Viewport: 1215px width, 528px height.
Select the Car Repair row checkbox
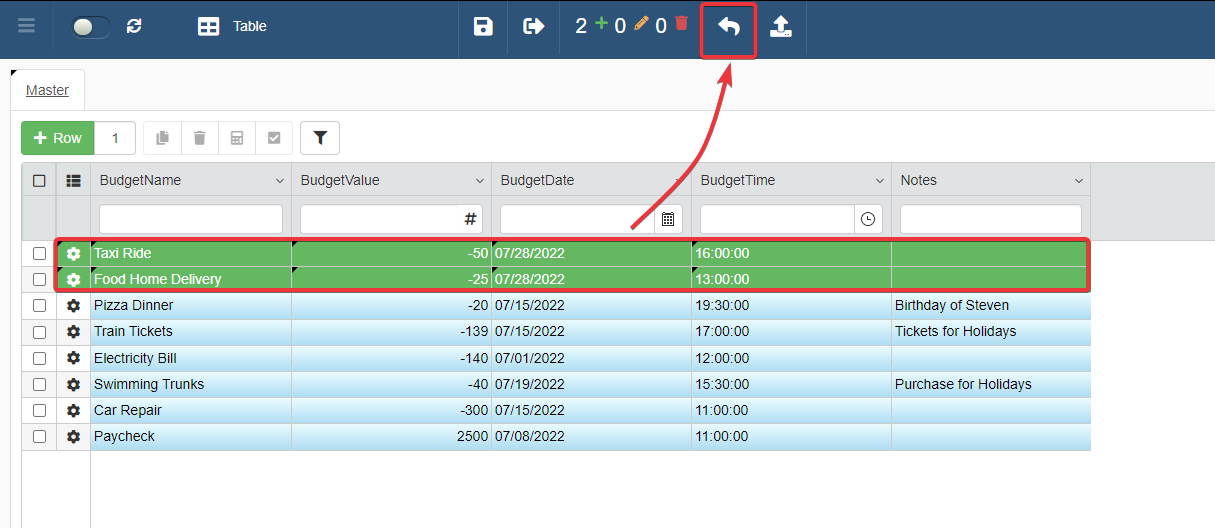(39, 411)
